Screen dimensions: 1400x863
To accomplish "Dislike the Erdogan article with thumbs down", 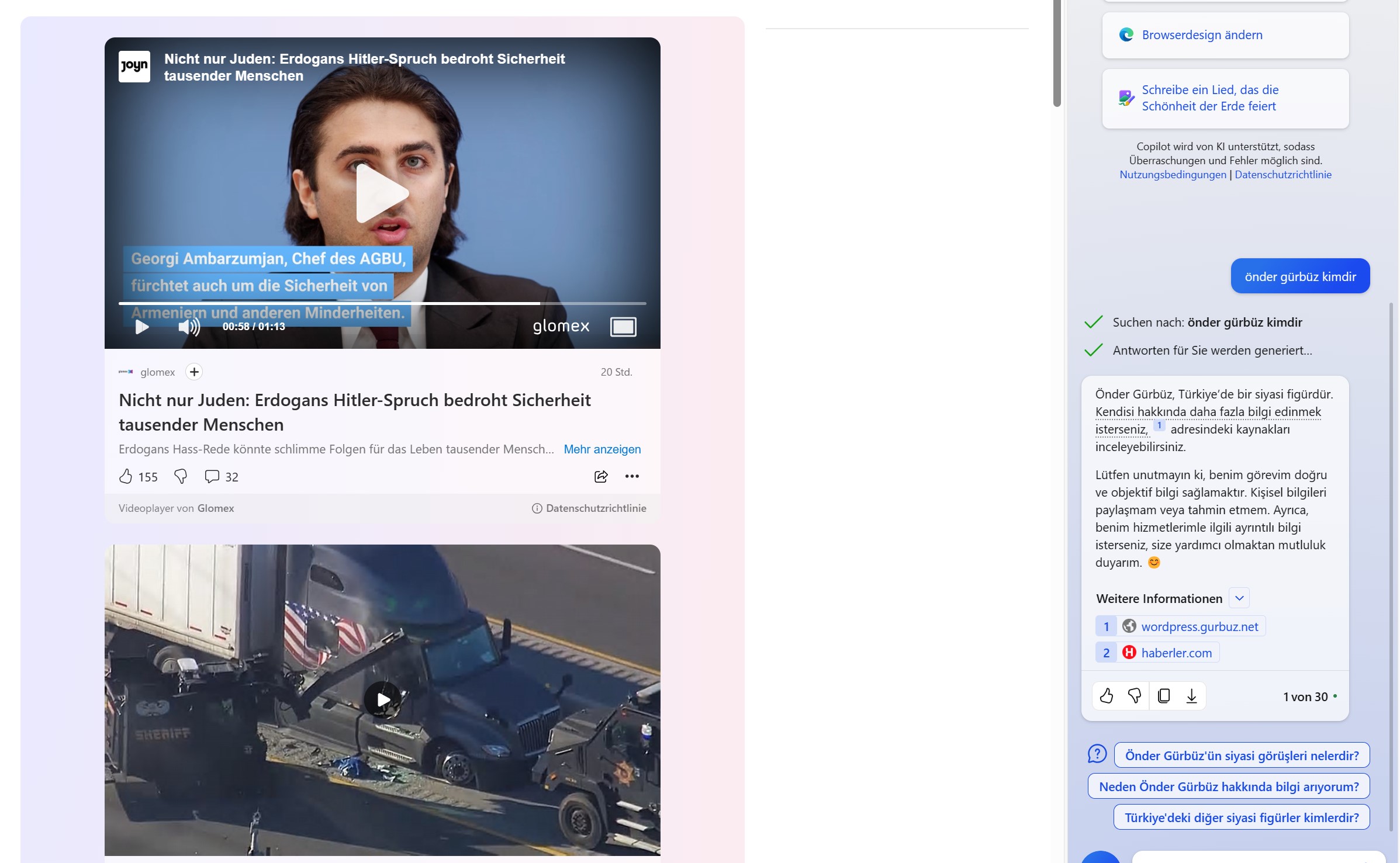I will [x=181, y=476].
